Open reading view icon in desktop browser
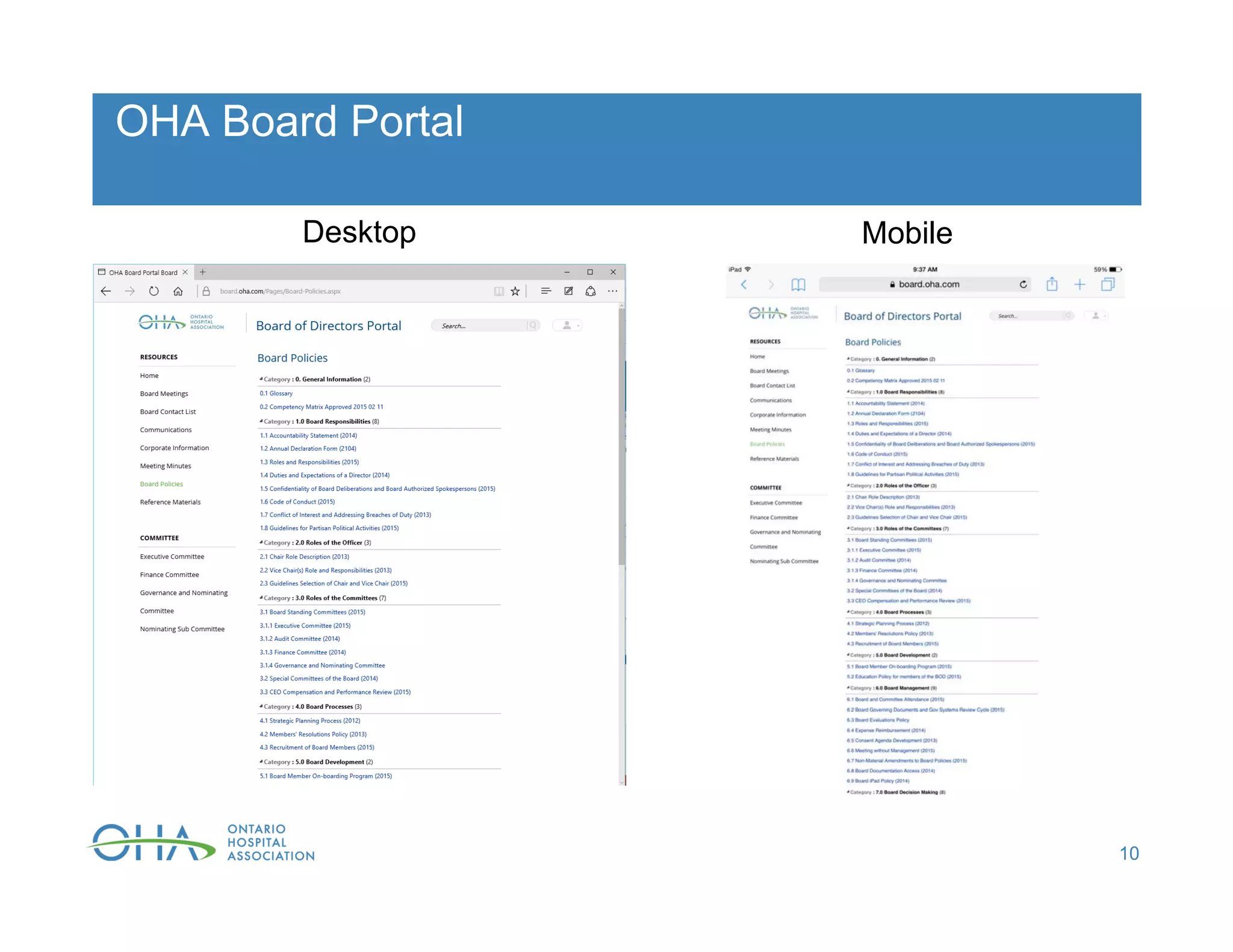 coord(498,291)
